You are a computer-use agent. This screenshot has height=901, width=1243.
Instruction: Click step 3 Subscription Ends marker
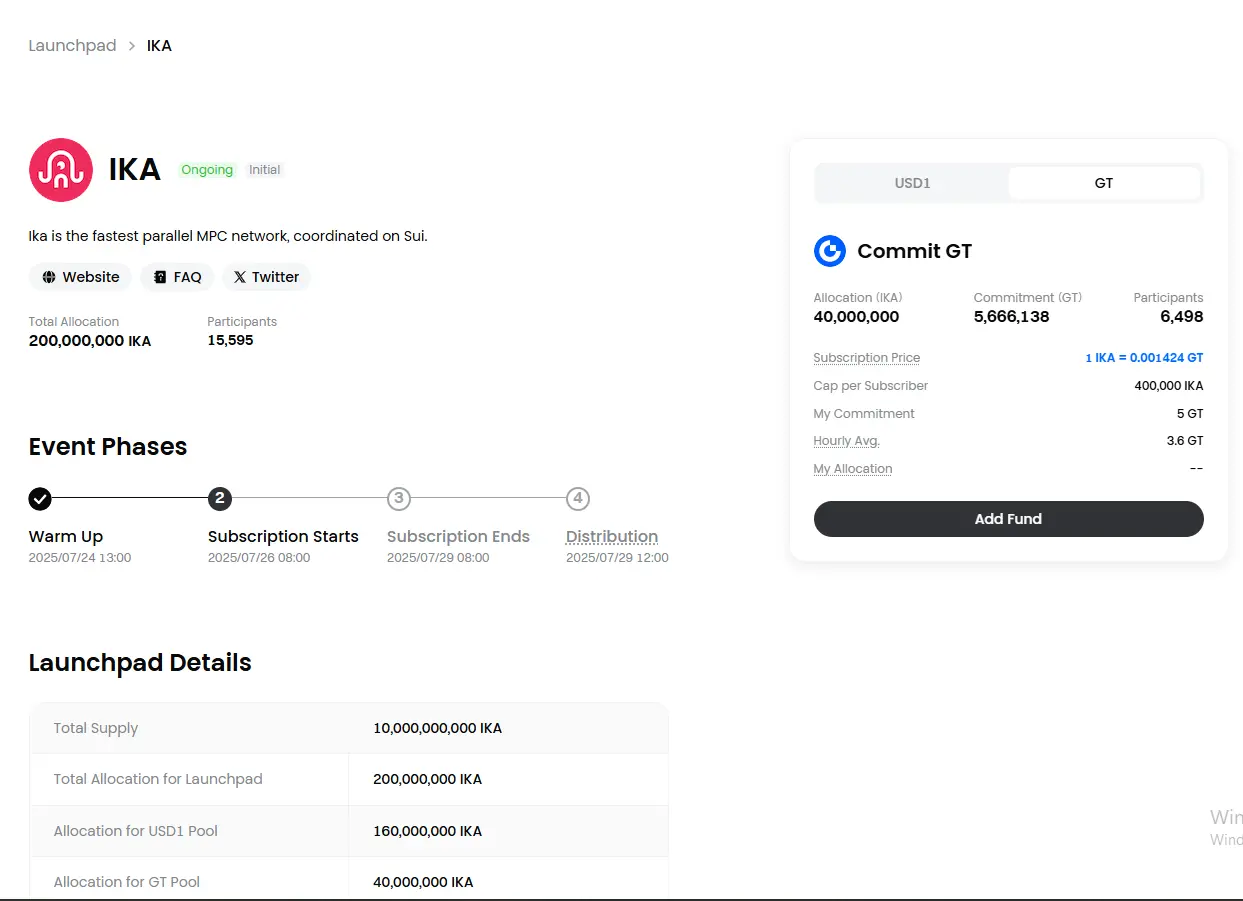click(x=399, y=498)
